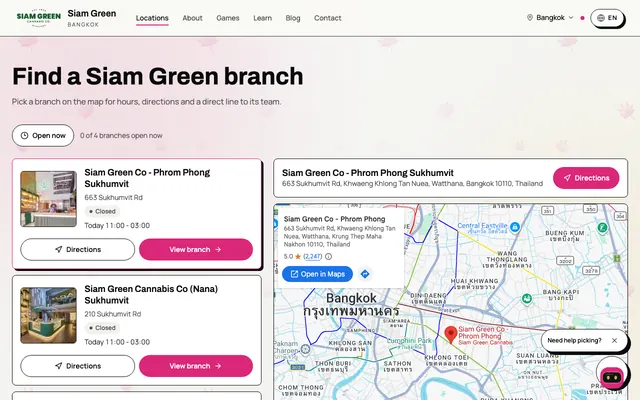Image resolution: width=640 pixels, height=400 pixels.
Task: Open the chatbot assistant robot icon
Action: tap(612, 375)
